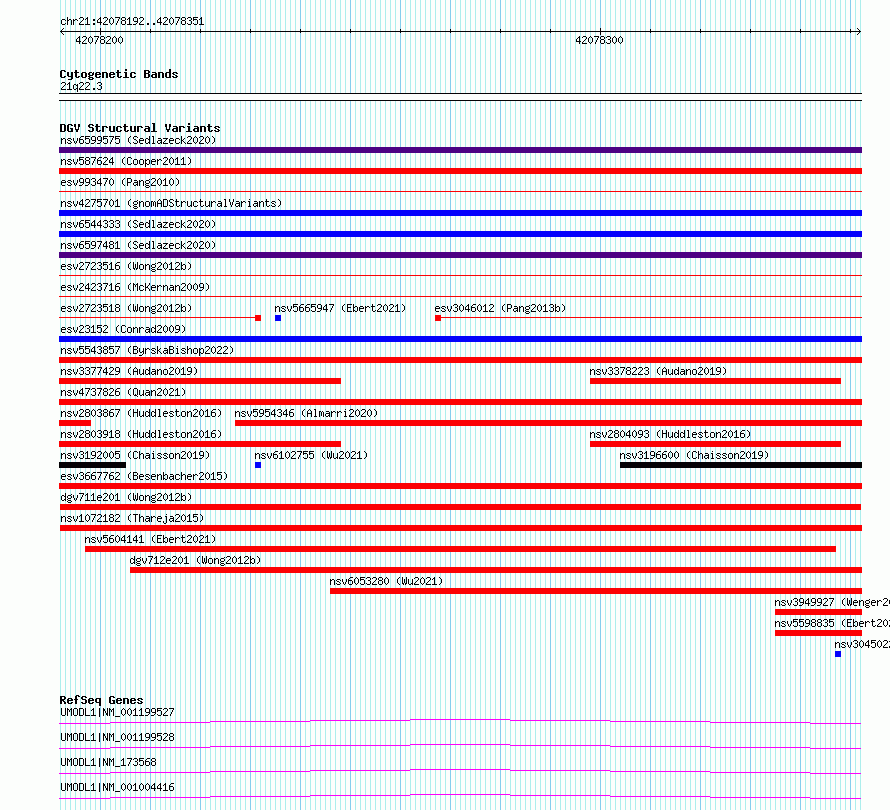
Task: Click label dgv712e201 (Wong2012b)
Action: point(195,560)
